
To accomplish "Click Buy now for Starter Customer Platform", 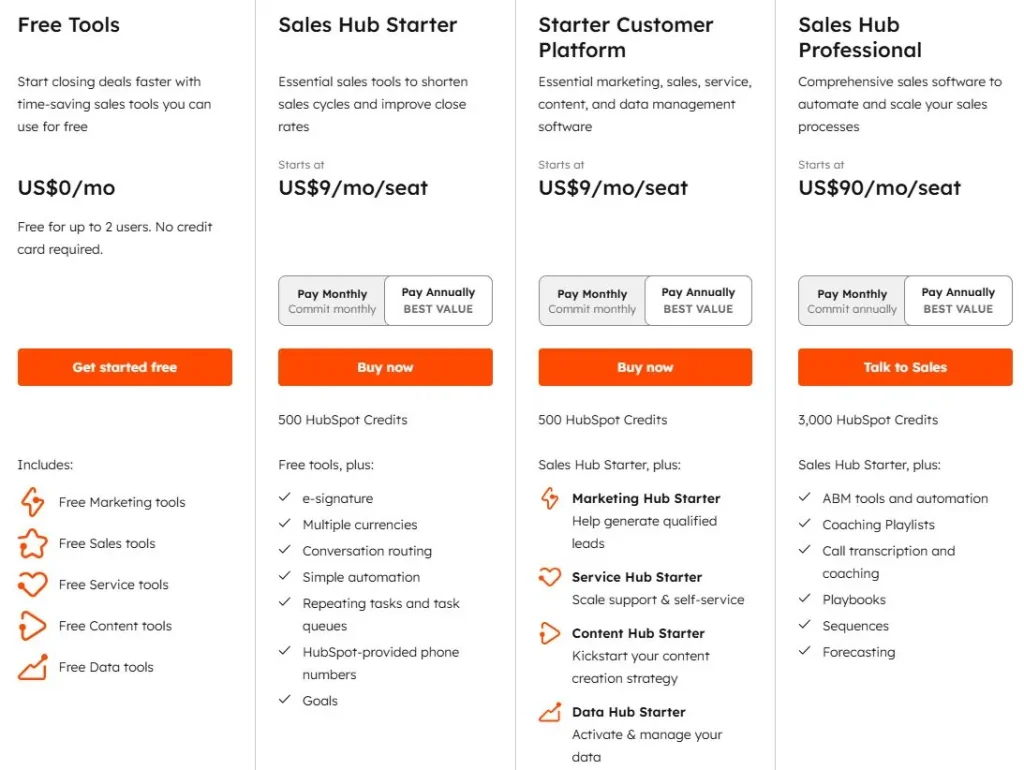I will pyautogui.click(x=645, y=367).
